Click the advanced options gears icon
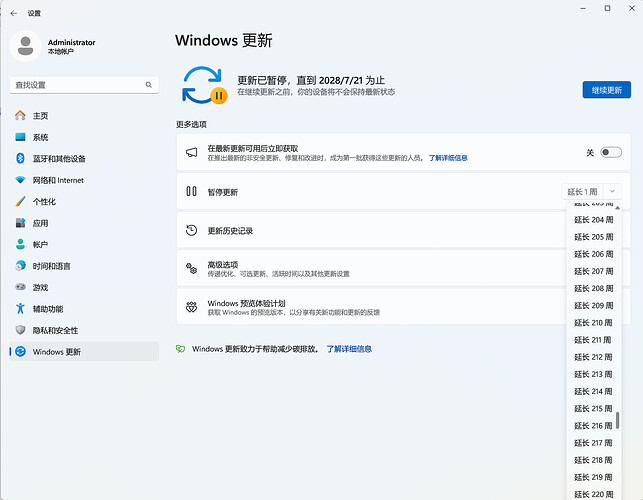The image size is (643, 500). pyautogui.click(x=192, y=269)
